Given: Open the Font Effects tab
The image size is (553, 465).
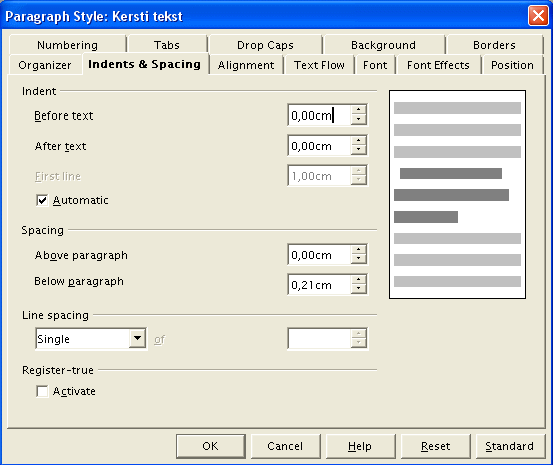Looking at the screenshot, I should 438,65.
